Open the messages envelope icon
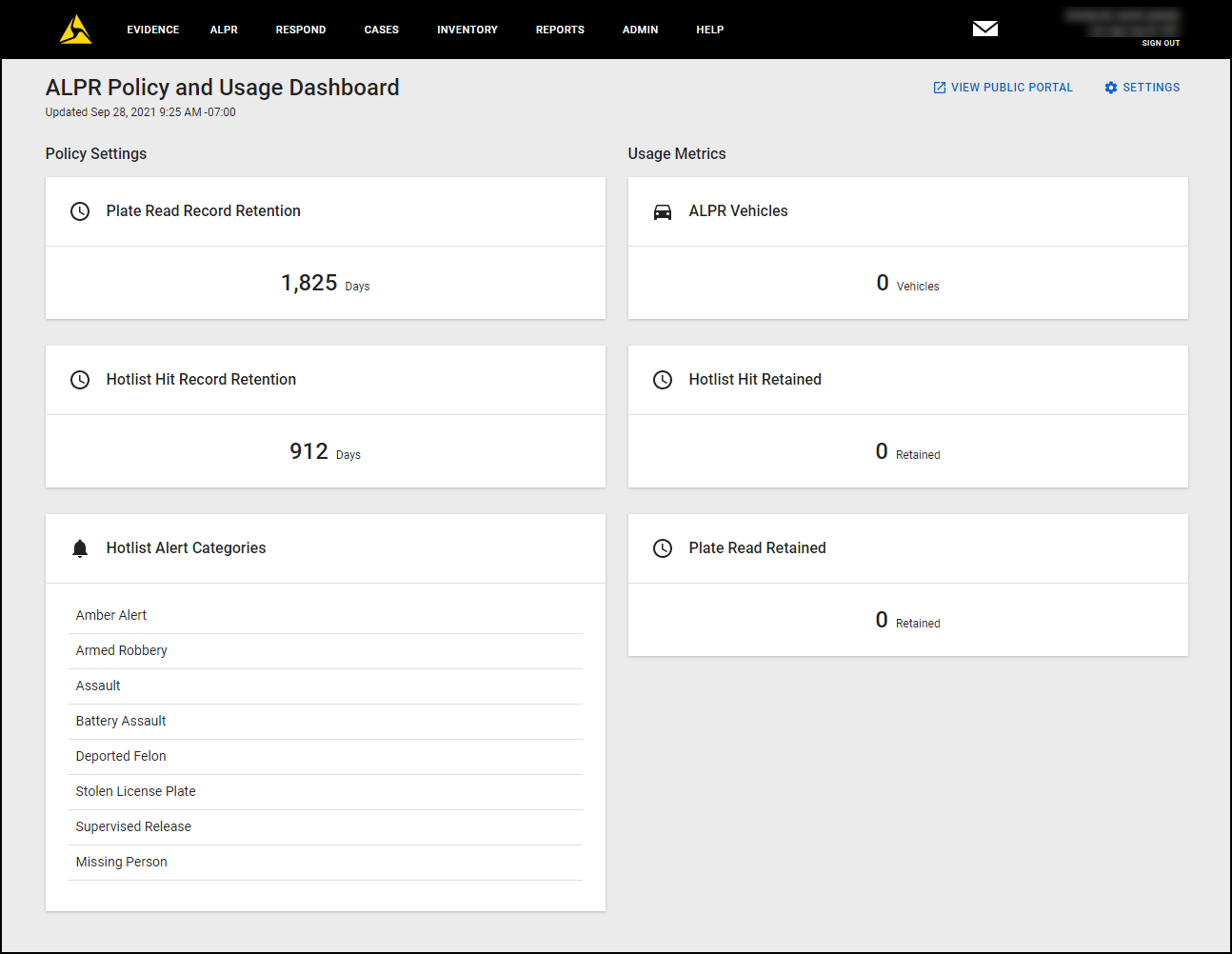This screenshot has width=1232, height=954. point(985,29)
